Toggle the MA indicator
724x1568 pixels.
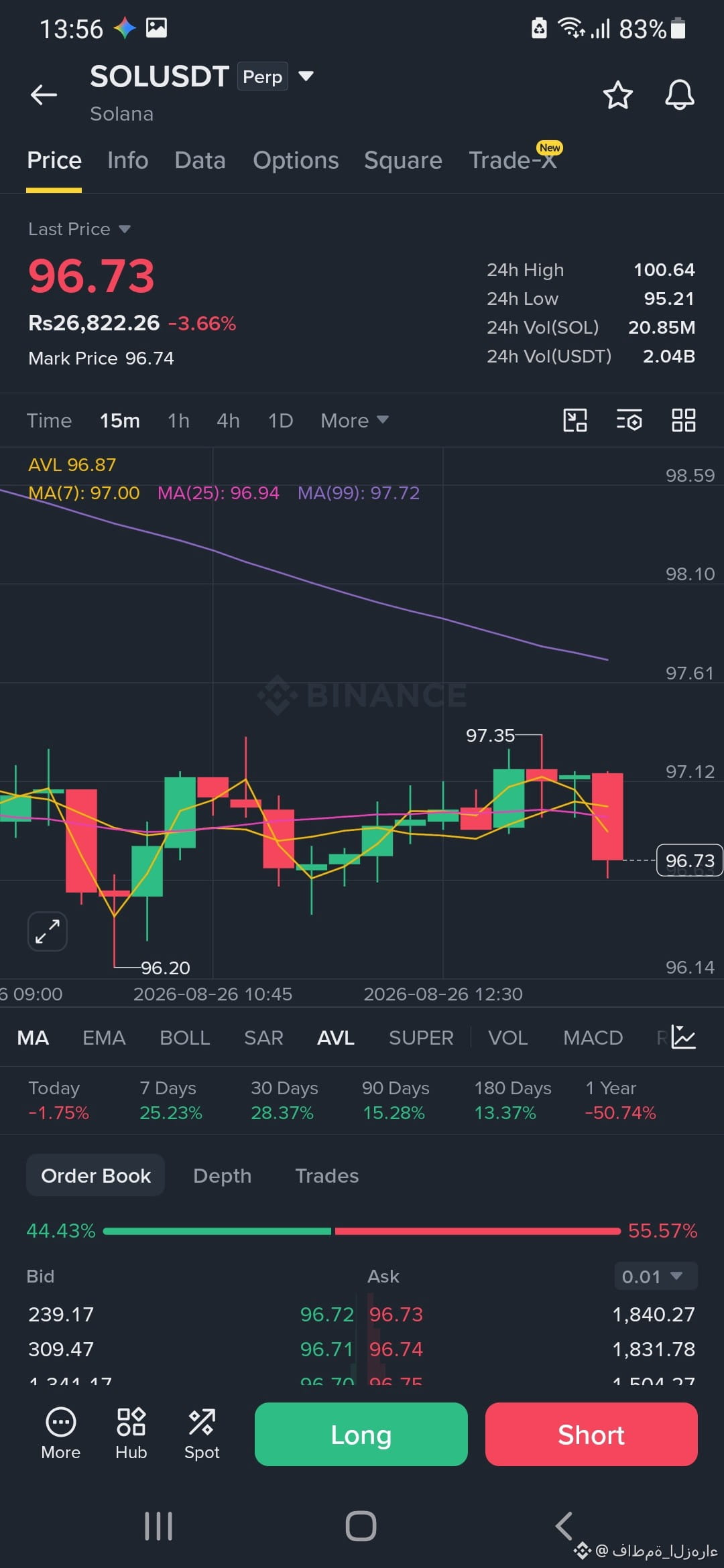point(33,1038)
